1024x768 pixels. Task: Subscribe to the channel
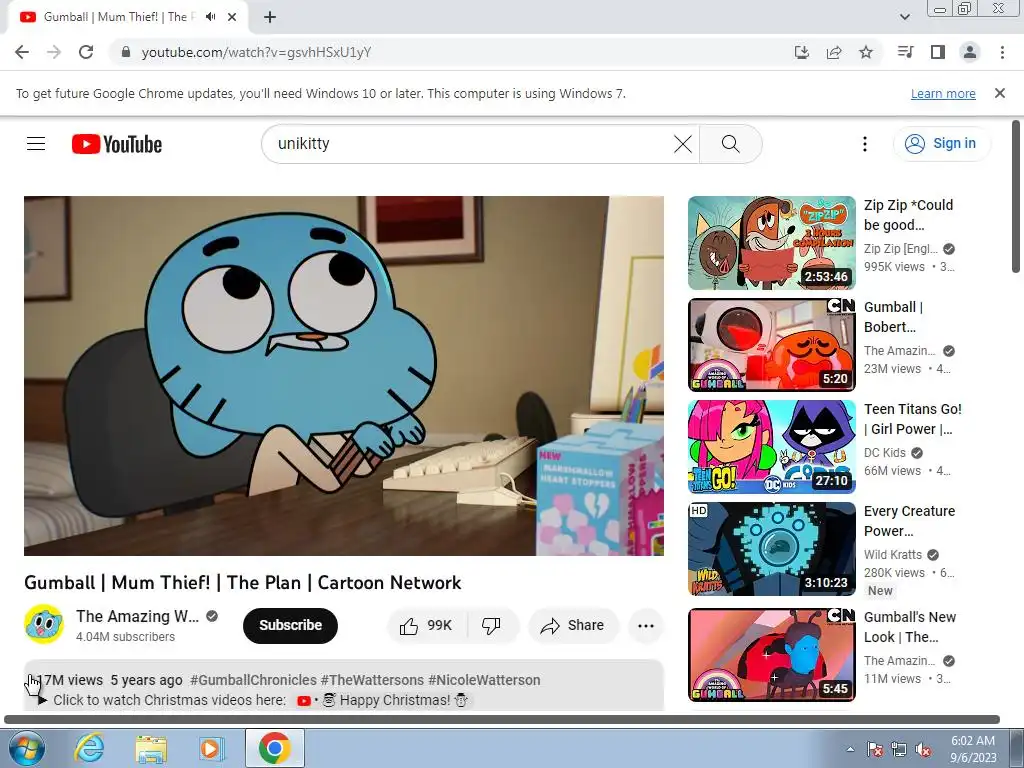(x=290, y=625)
